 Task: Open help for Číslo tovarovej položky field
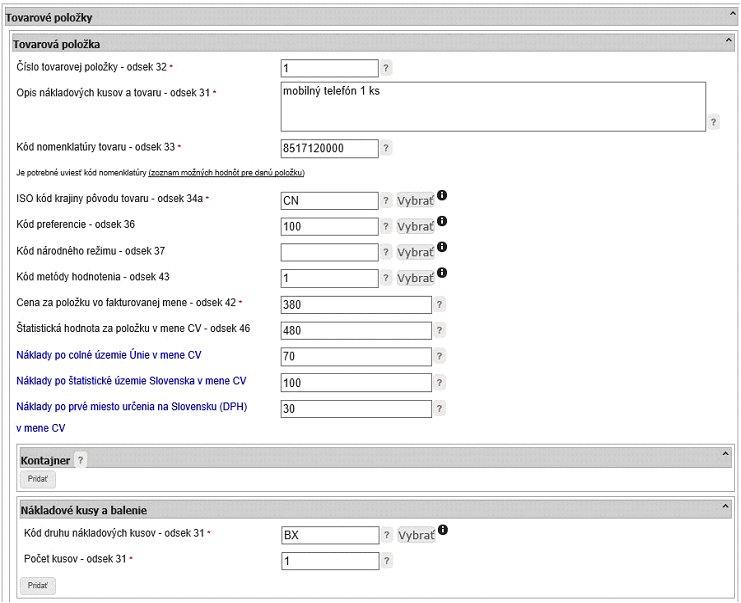pyautogui.click(x=386, y=68)
